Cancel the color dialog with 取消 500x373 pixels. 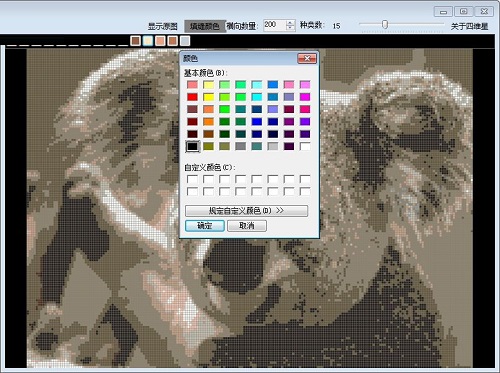pos(247,226)
